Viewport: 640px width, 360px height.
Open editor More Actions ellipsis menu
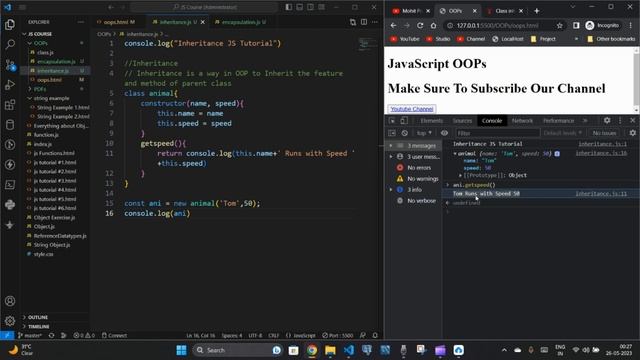[375, 22]
